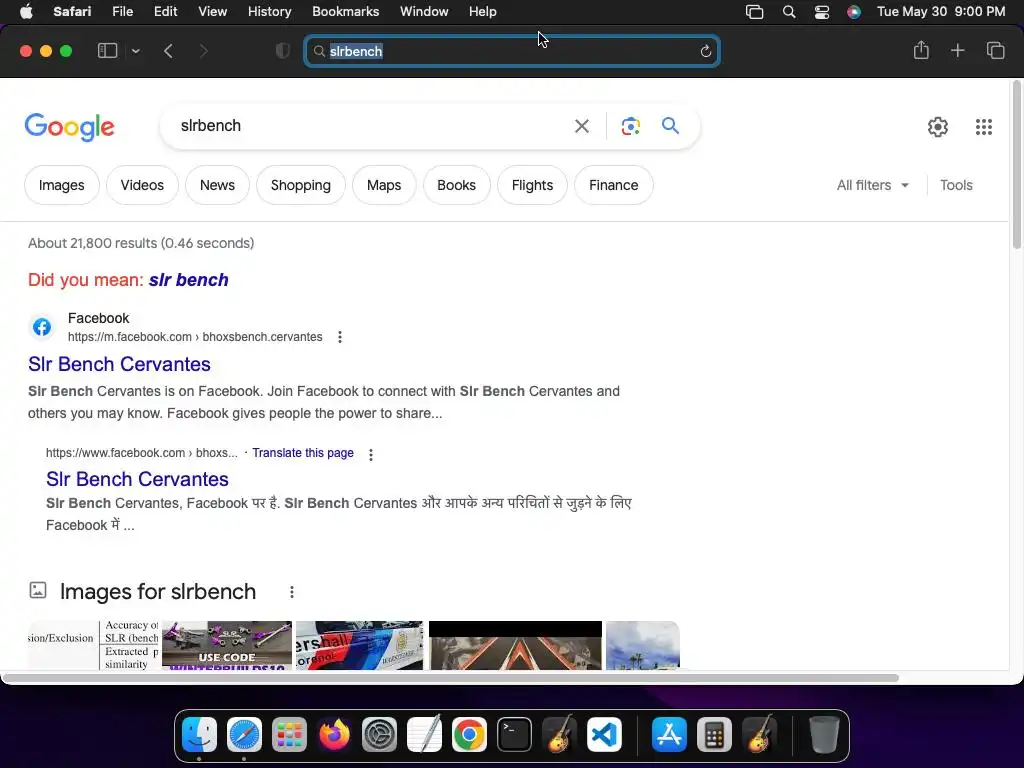Open Finder from the Dock
The width and height of the screenshot is (1024, 768).
point(199,734)
